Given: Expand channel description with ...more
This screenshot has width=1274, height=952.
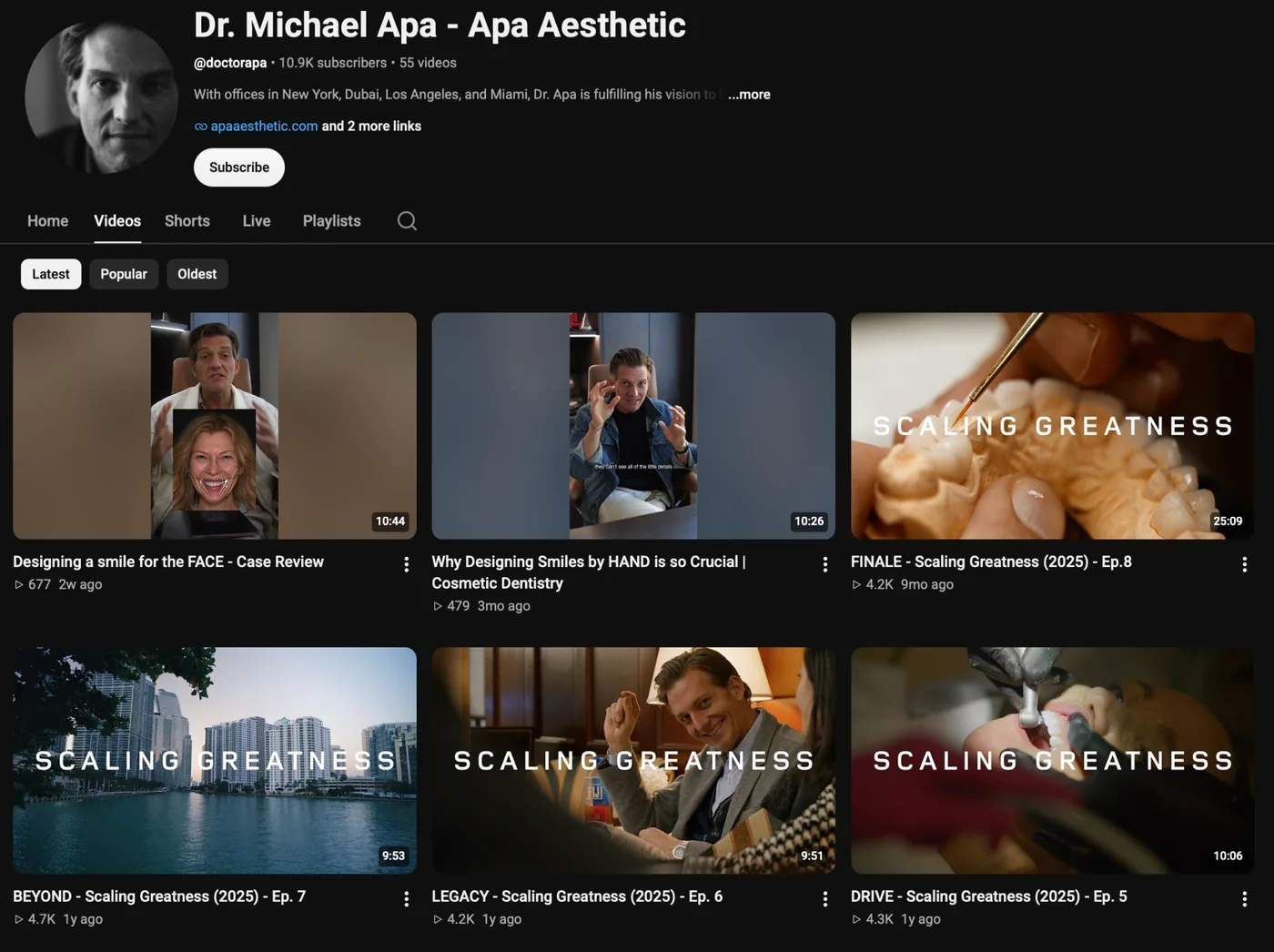Looking at the screenshot, I should tap(749, 95).
